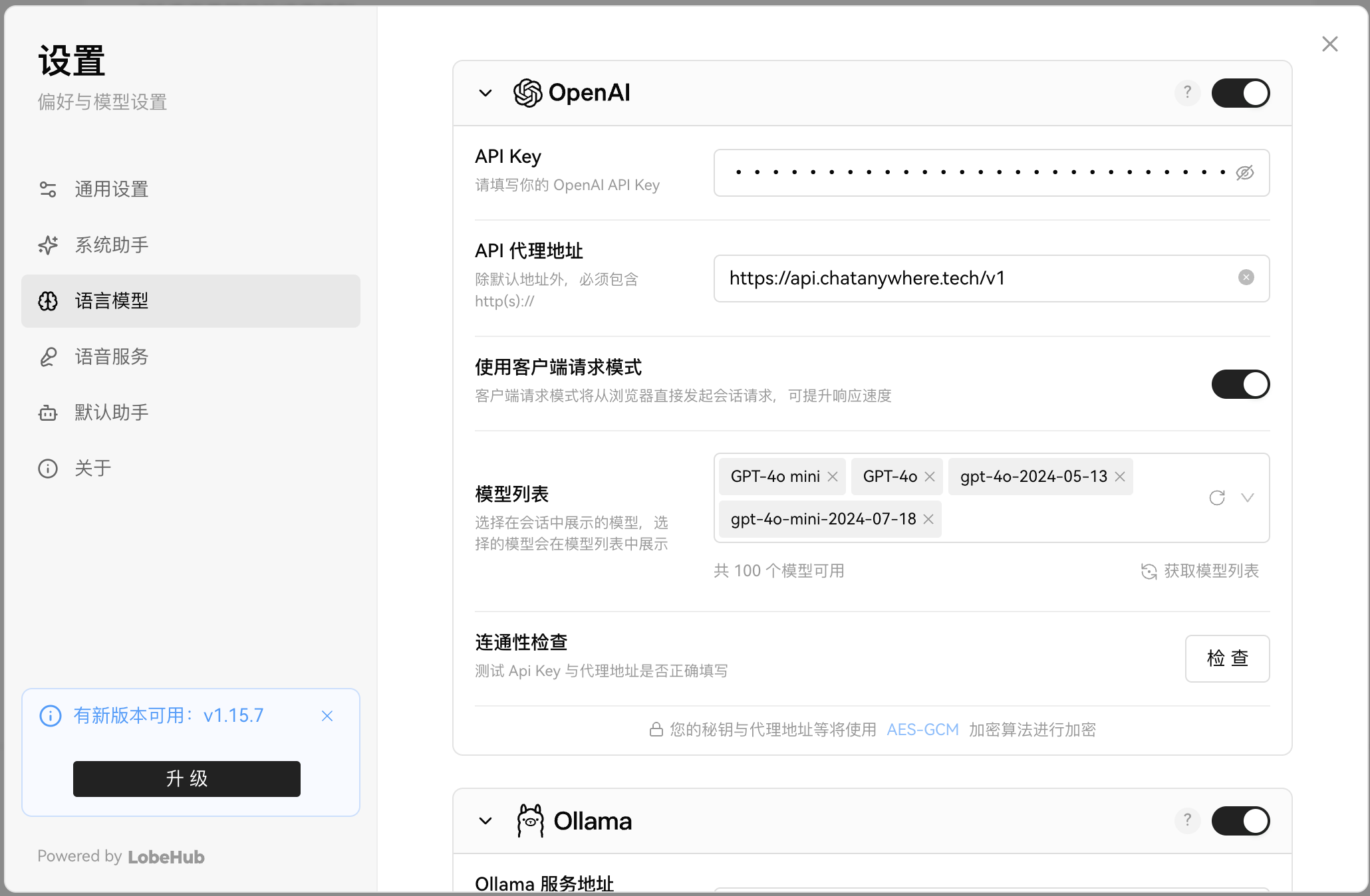
Task: Click the API 代理地址 label
Action: (x=529, y=251)
